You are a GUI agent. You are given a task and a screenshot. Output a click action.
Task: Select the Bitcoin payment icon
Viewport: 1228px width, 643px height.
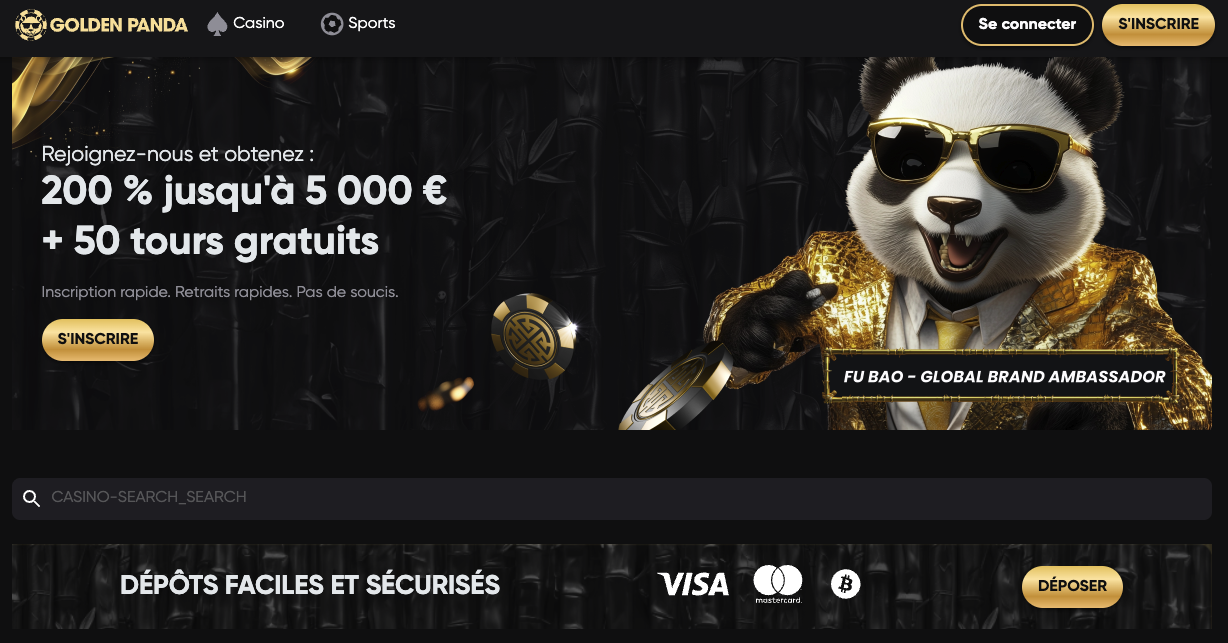pyautogui.click(x=845, y=584)
